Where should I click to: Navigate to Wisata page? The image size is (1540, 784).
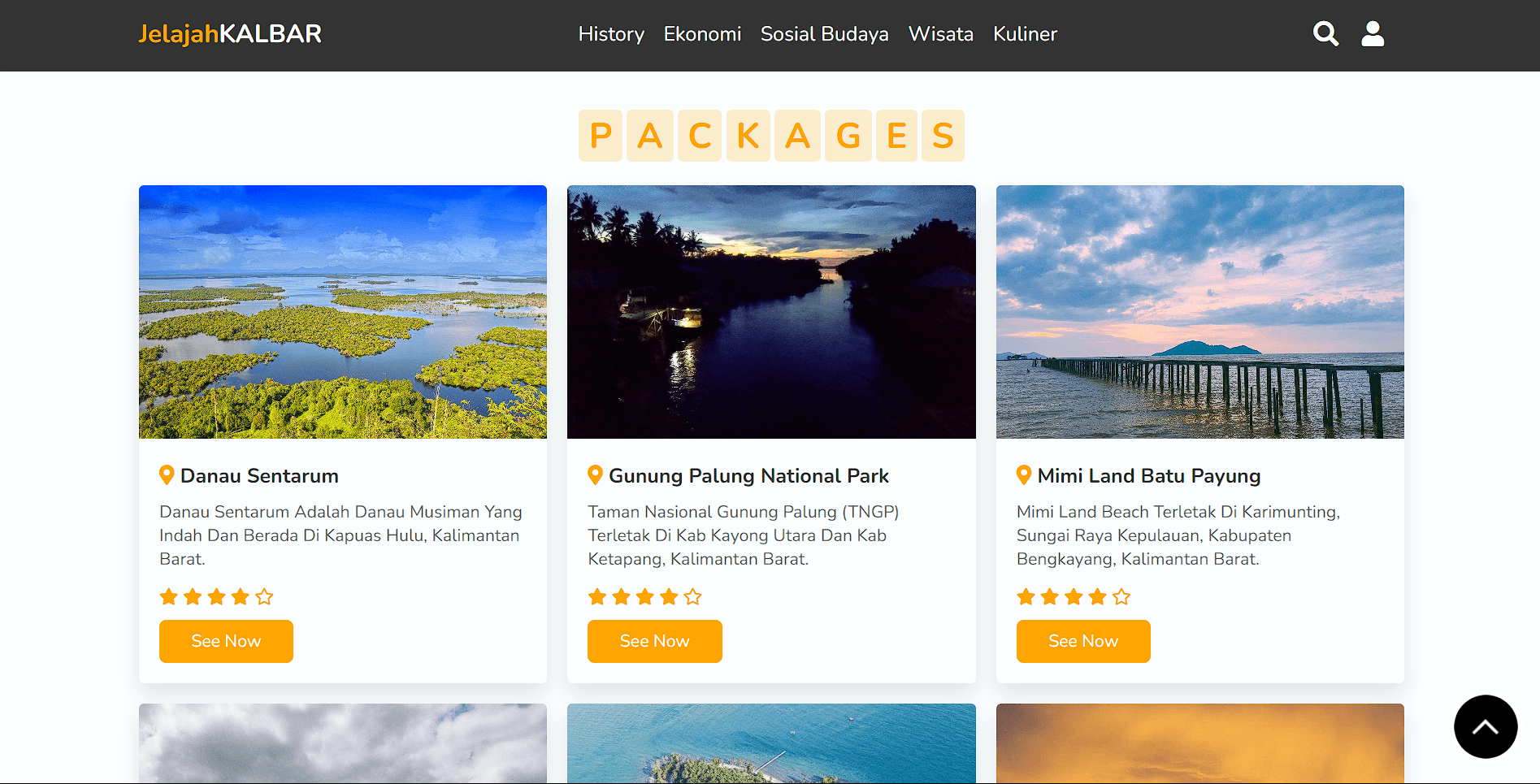pyautogui.click(x=940, y=34)
